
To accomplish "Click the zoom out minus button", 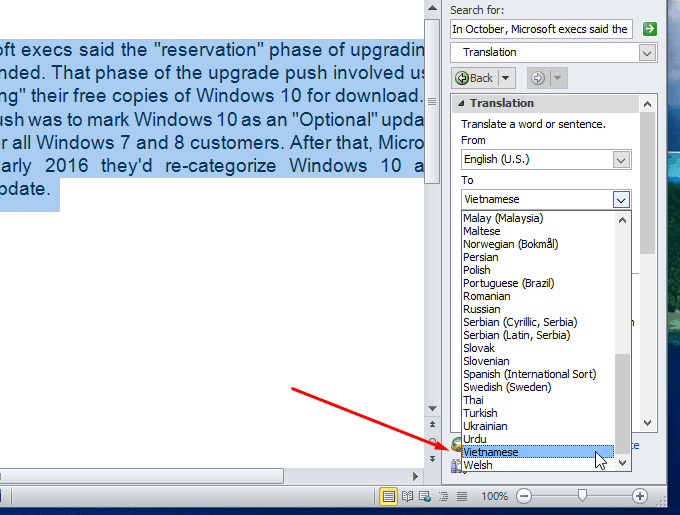I will tap(524, 496).
